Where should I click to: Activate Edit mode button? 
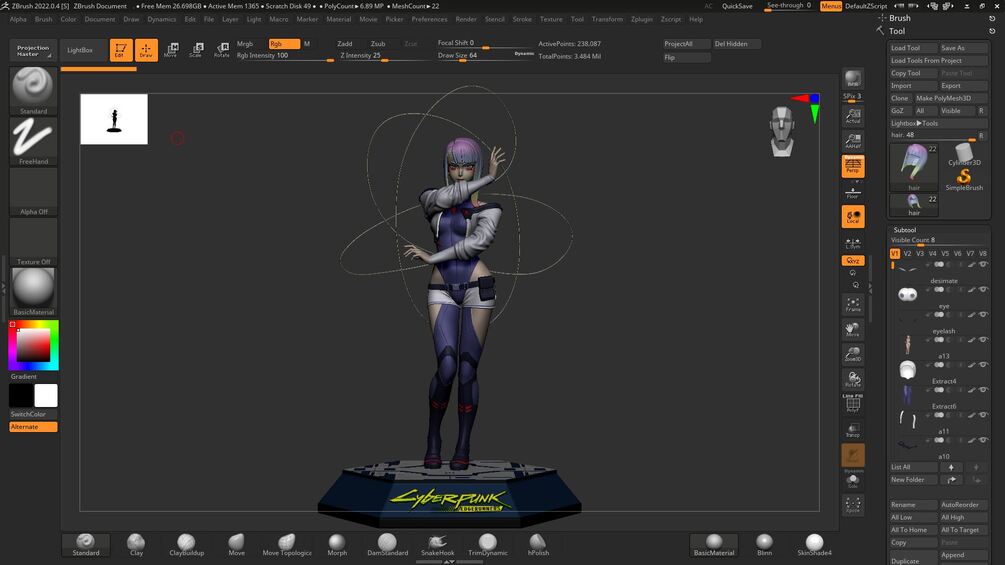[x=120, y=50]
